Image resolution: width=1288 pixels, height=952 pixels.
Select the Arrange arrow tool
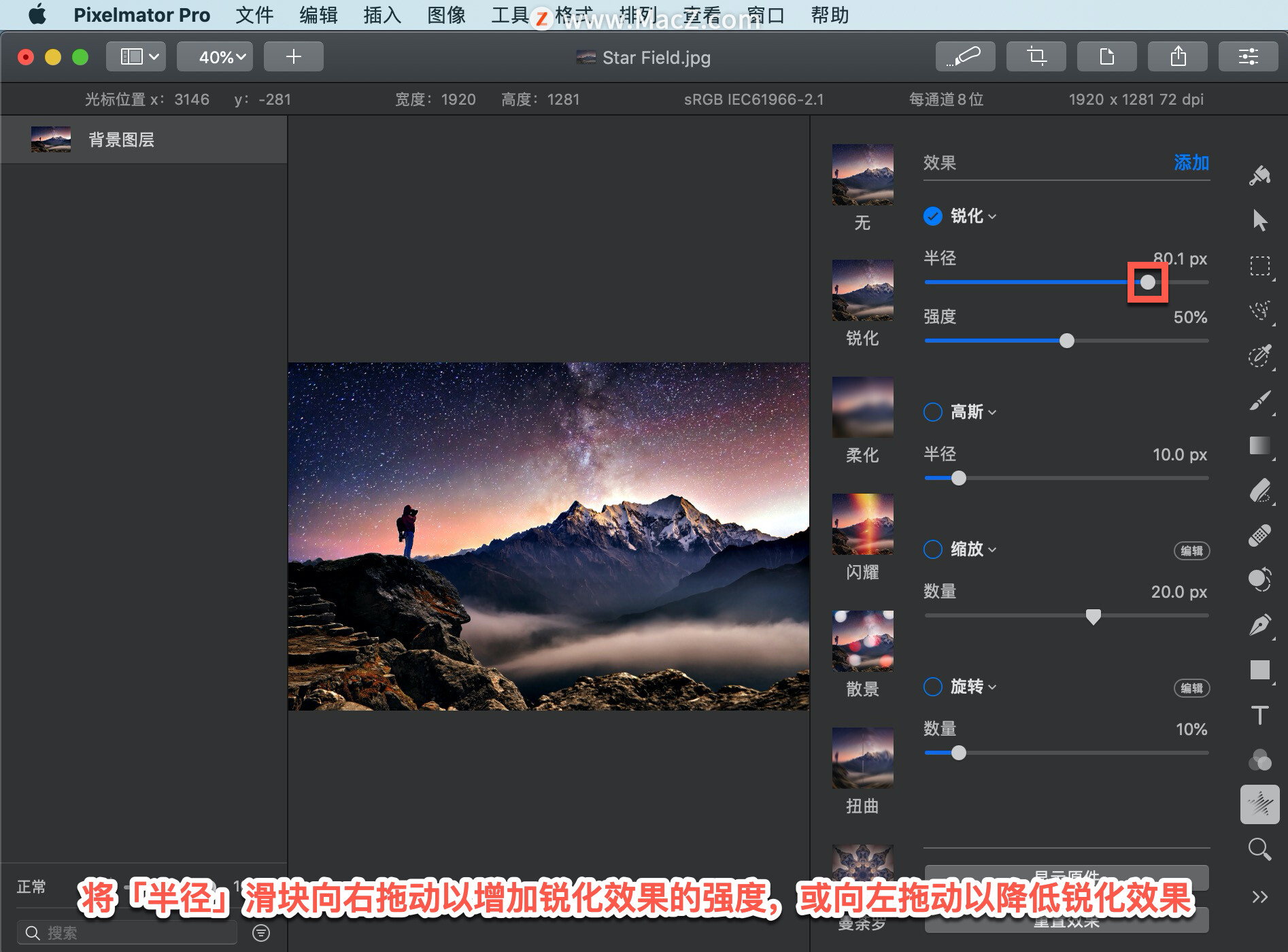[x=1259, y=220]
